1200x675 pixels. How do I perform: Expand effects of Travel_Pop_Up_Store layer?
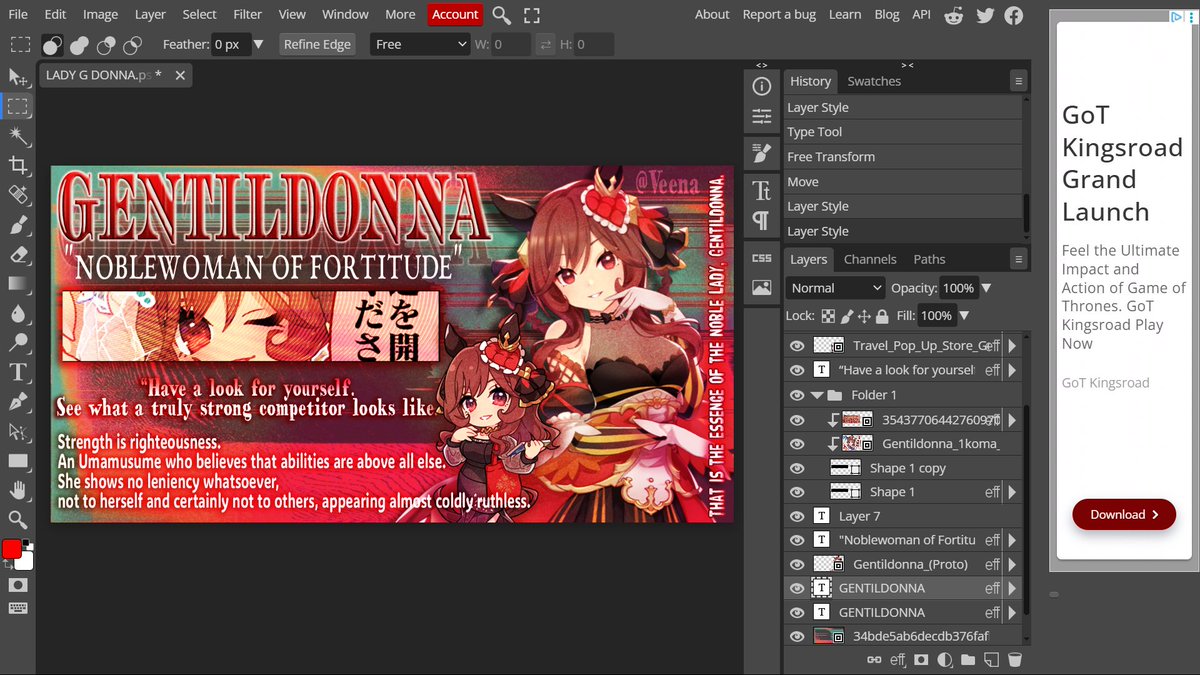point(1012,345)
